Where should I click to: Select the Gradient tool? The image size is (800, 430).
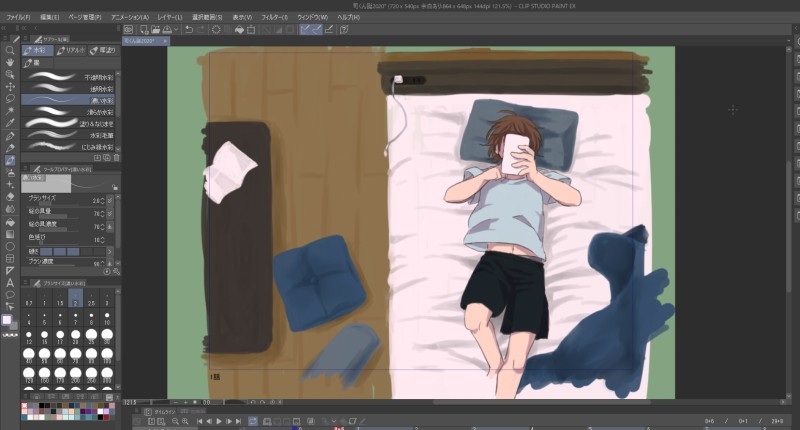(x=10, y=234)
